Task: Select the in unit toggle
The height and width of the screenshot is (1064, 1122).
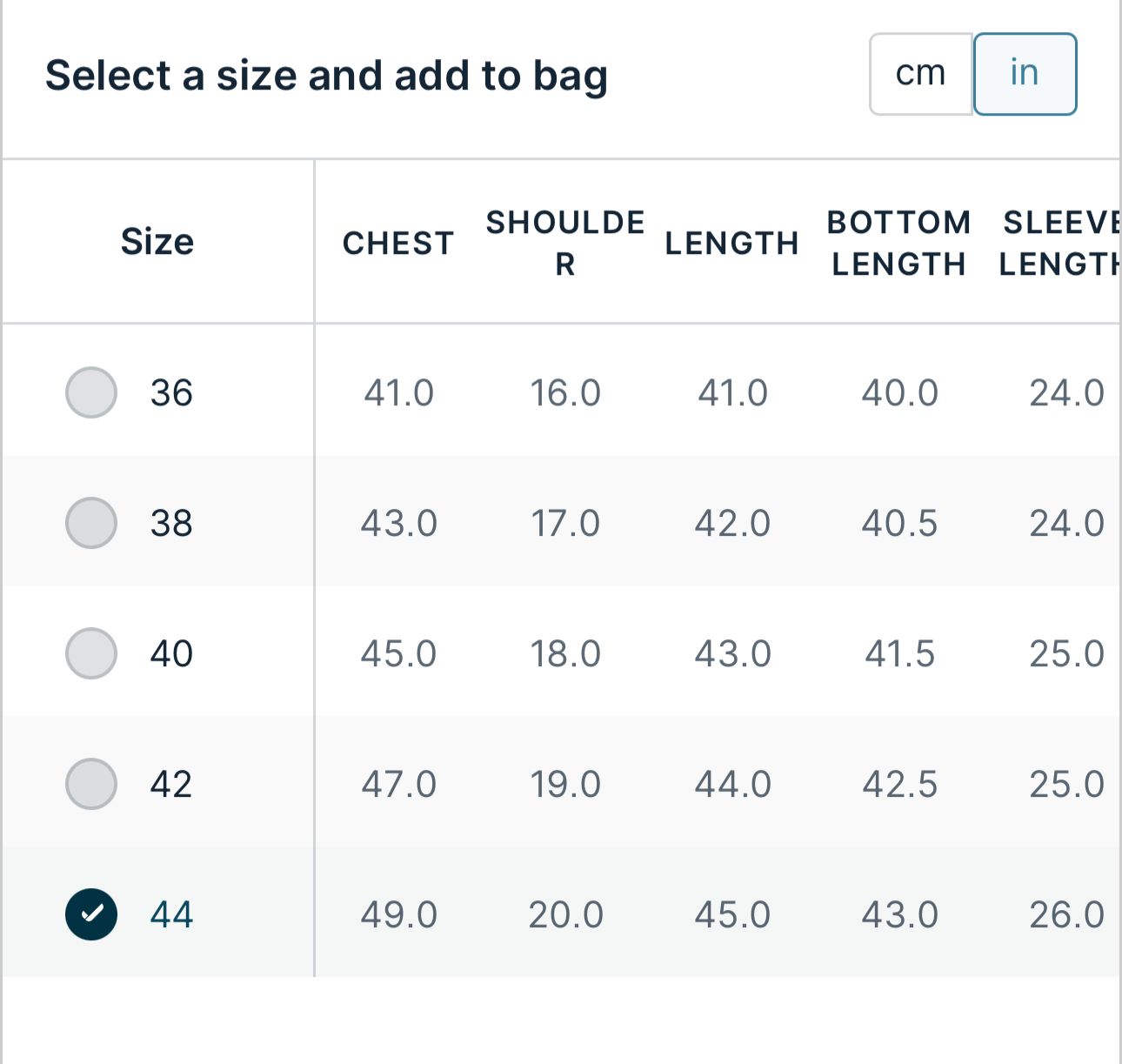Action: pos(1025,74)
